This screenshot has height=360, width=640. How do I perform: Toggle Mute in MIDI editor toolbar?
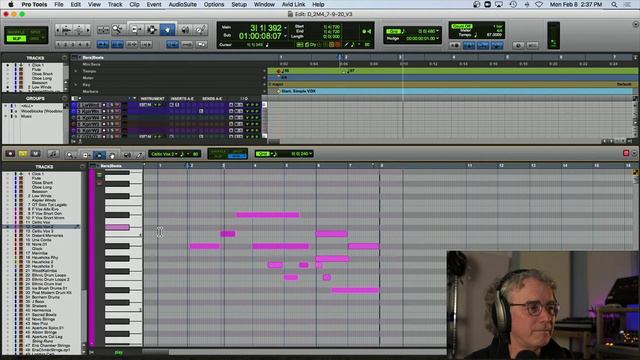point(36,154)
